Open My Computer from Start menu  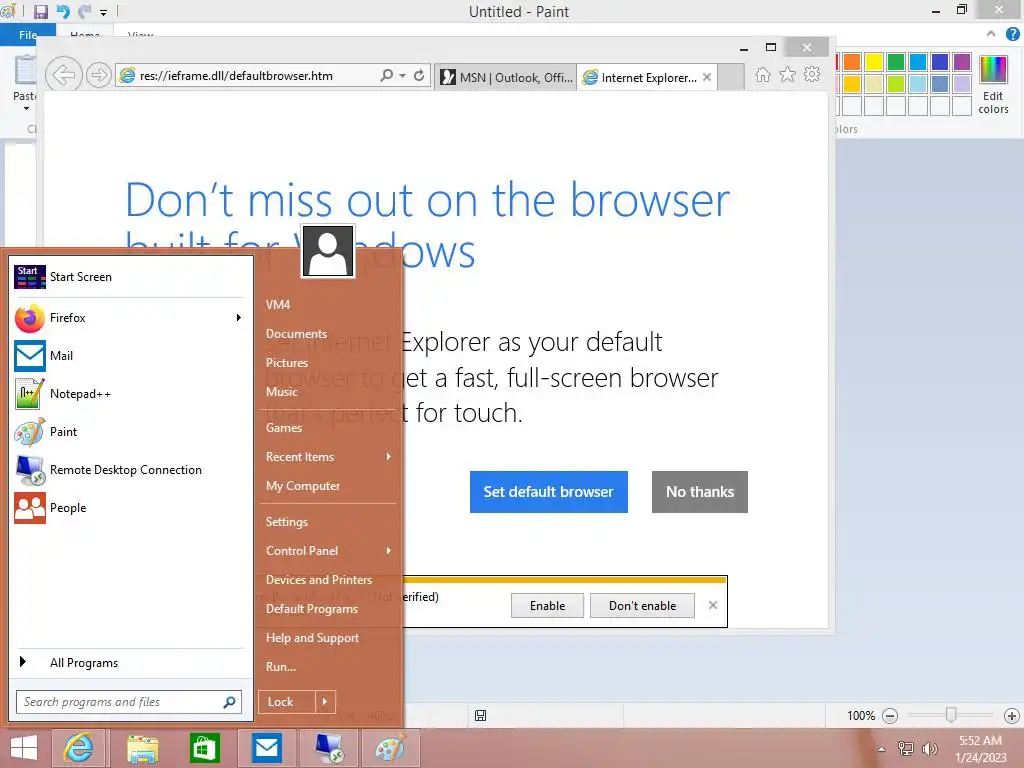(303, 486)
